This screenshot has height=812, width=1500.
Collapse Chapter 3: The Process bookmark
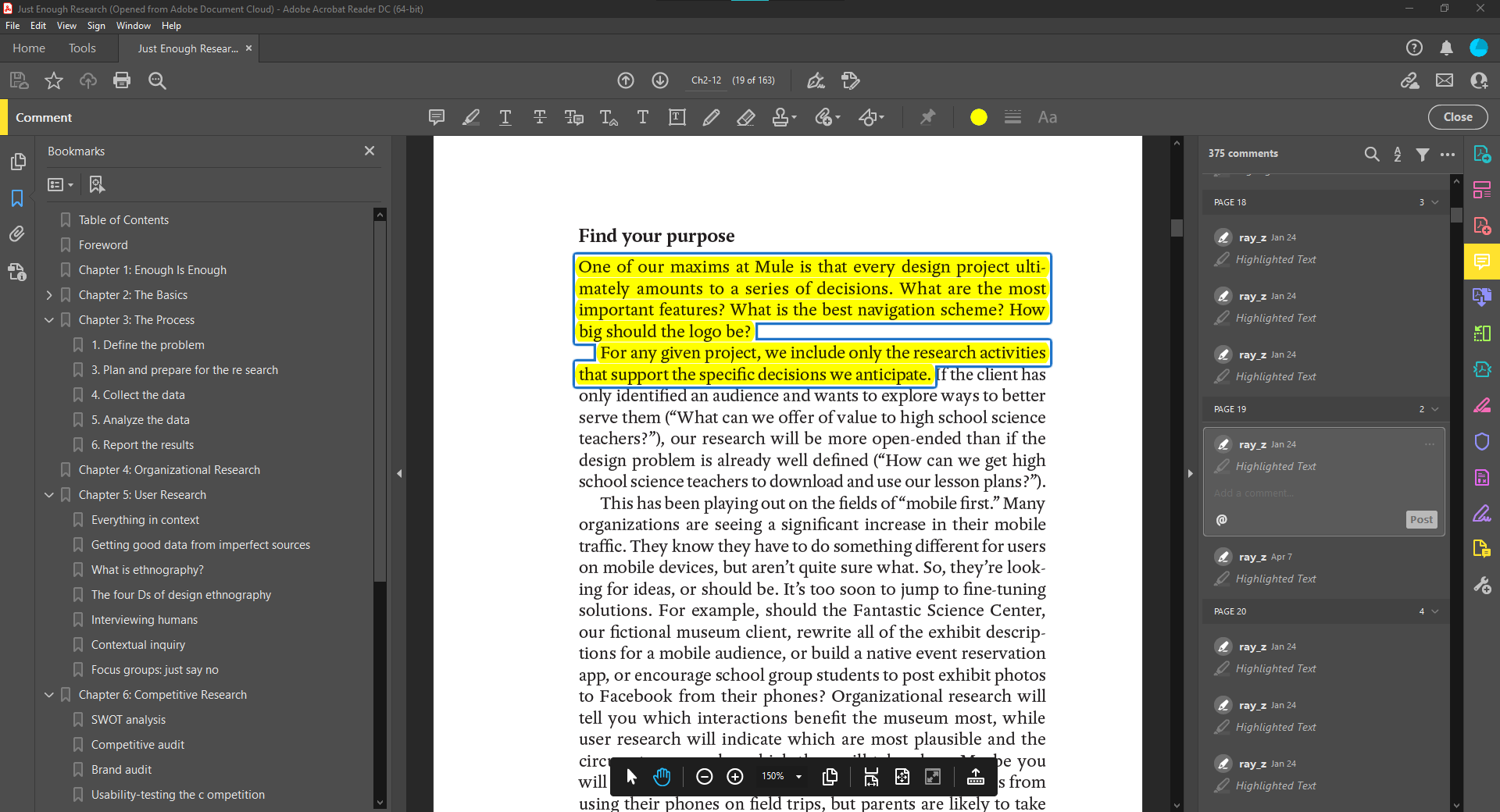pos(49,320)
